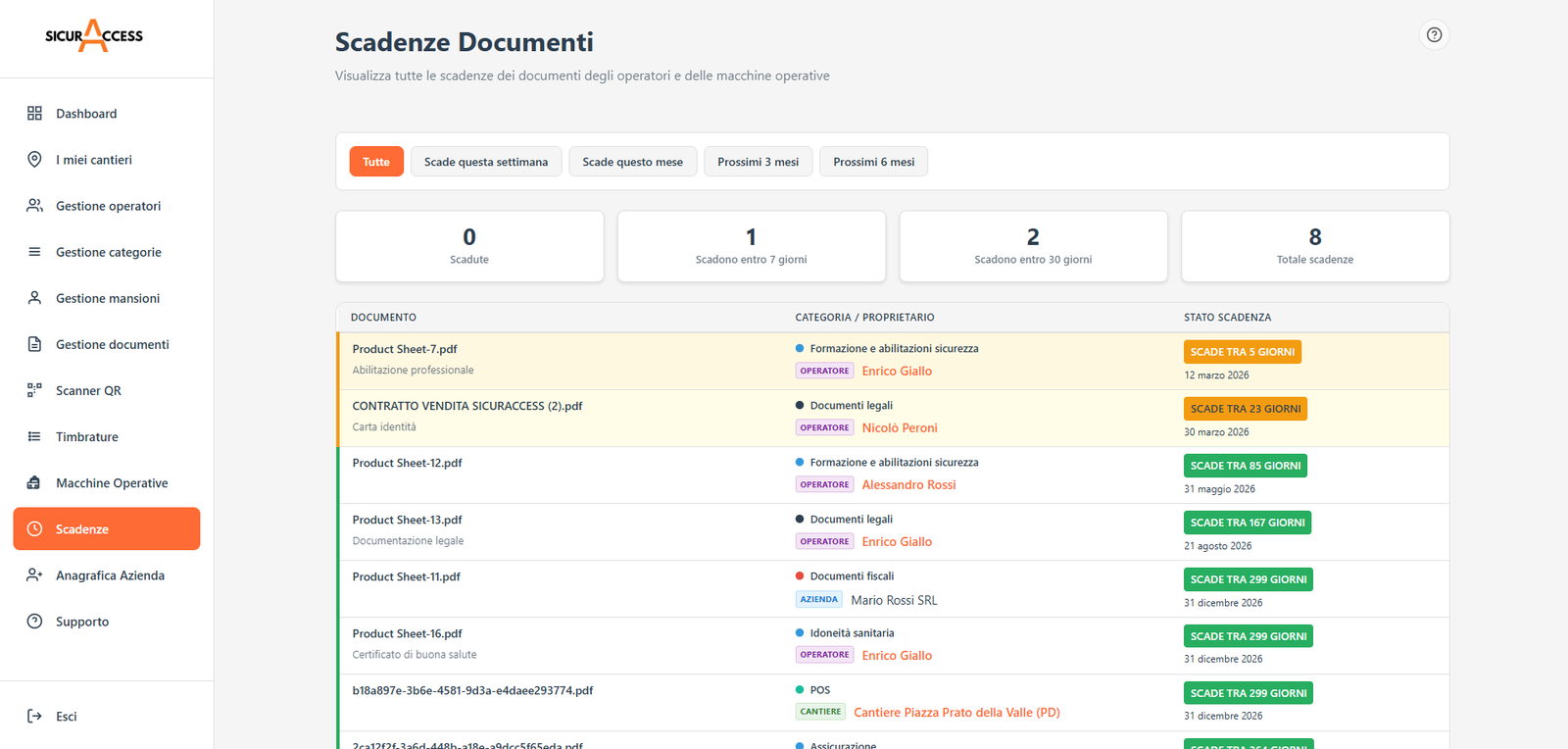This screenshot has width=1568, height=749.
Task: Click the help question mark icon top right
Action: [1434, 35]
